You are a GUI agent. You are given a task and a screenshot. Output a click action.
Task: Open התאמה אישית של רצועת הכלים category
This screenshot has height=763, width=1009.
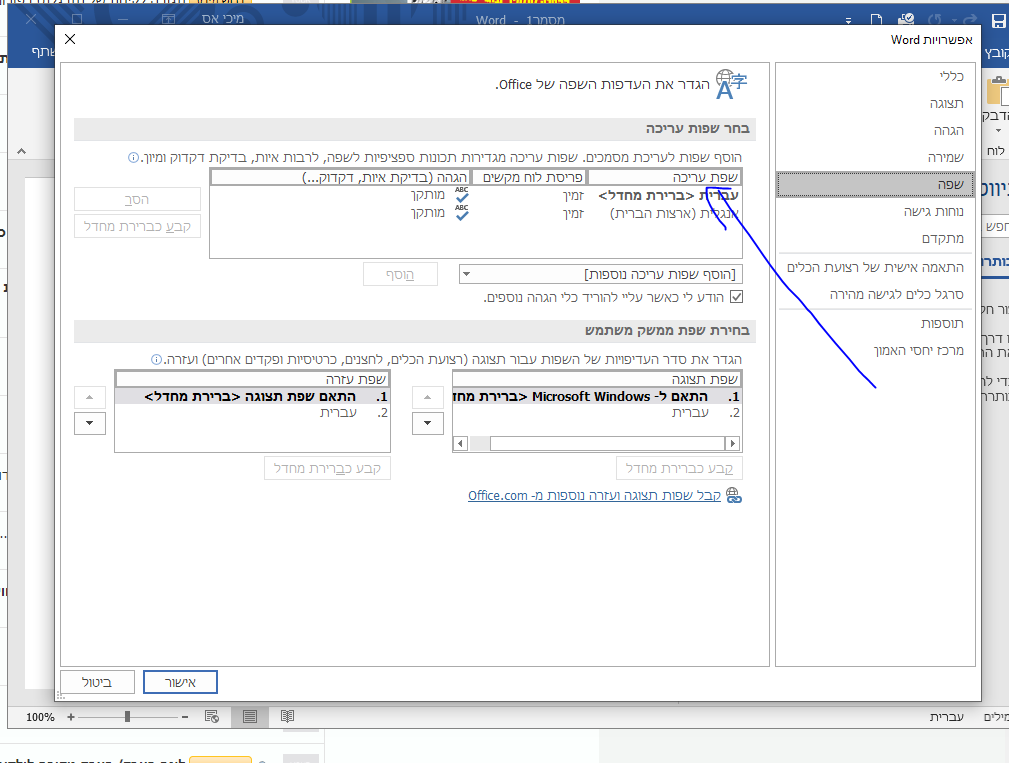pos(875,268)
